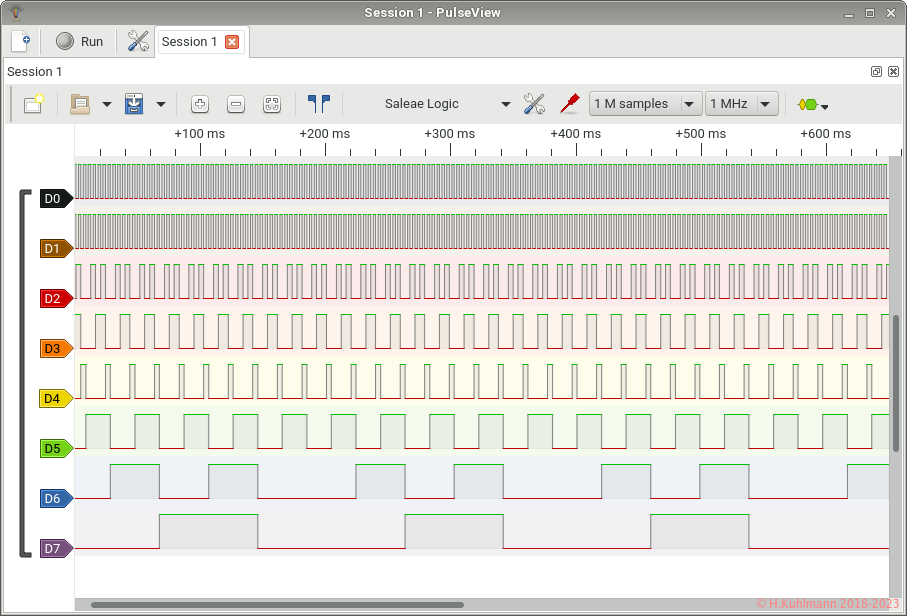Open the 1 M samples dropdown

tap(645, 104)
